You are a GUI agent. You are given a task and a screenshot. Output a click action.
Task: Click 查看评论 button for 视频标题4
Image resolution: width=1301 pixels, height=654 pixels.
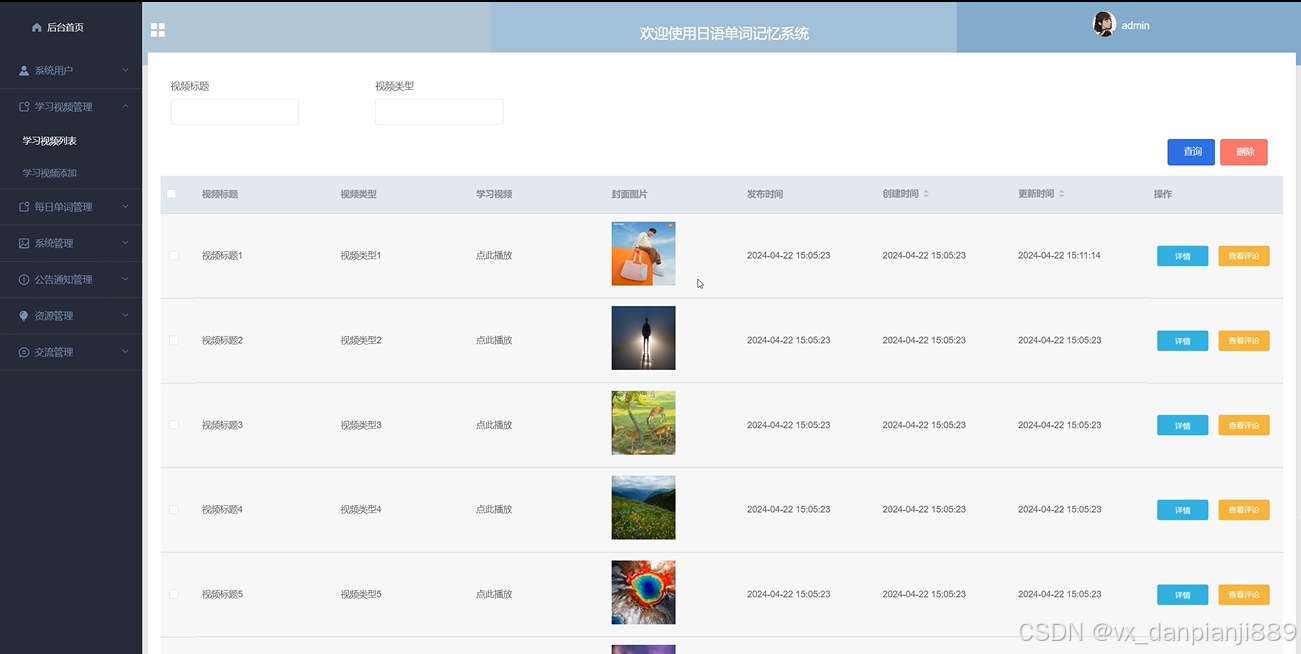pos(1244,510)
